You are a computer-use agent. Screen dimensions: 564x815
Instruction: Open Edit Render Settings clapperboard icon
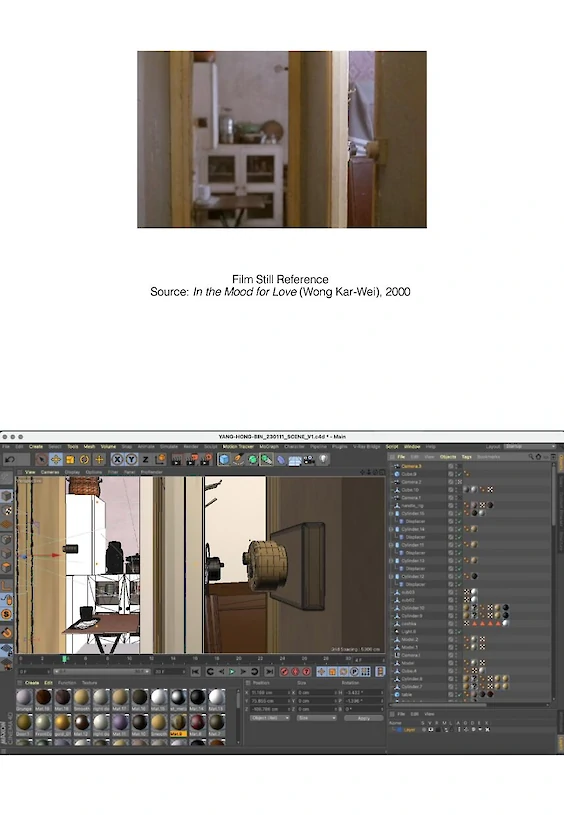tap(206, 459)
